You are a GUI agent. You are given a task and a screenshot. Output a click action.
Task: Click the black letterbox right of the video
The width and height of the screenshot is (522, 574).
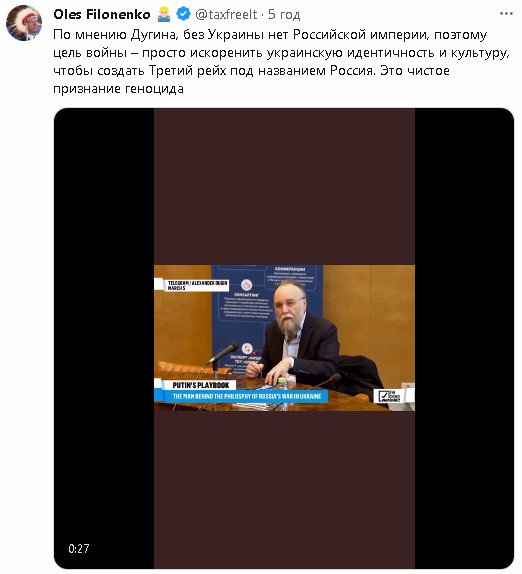click(x=464, y=338)
